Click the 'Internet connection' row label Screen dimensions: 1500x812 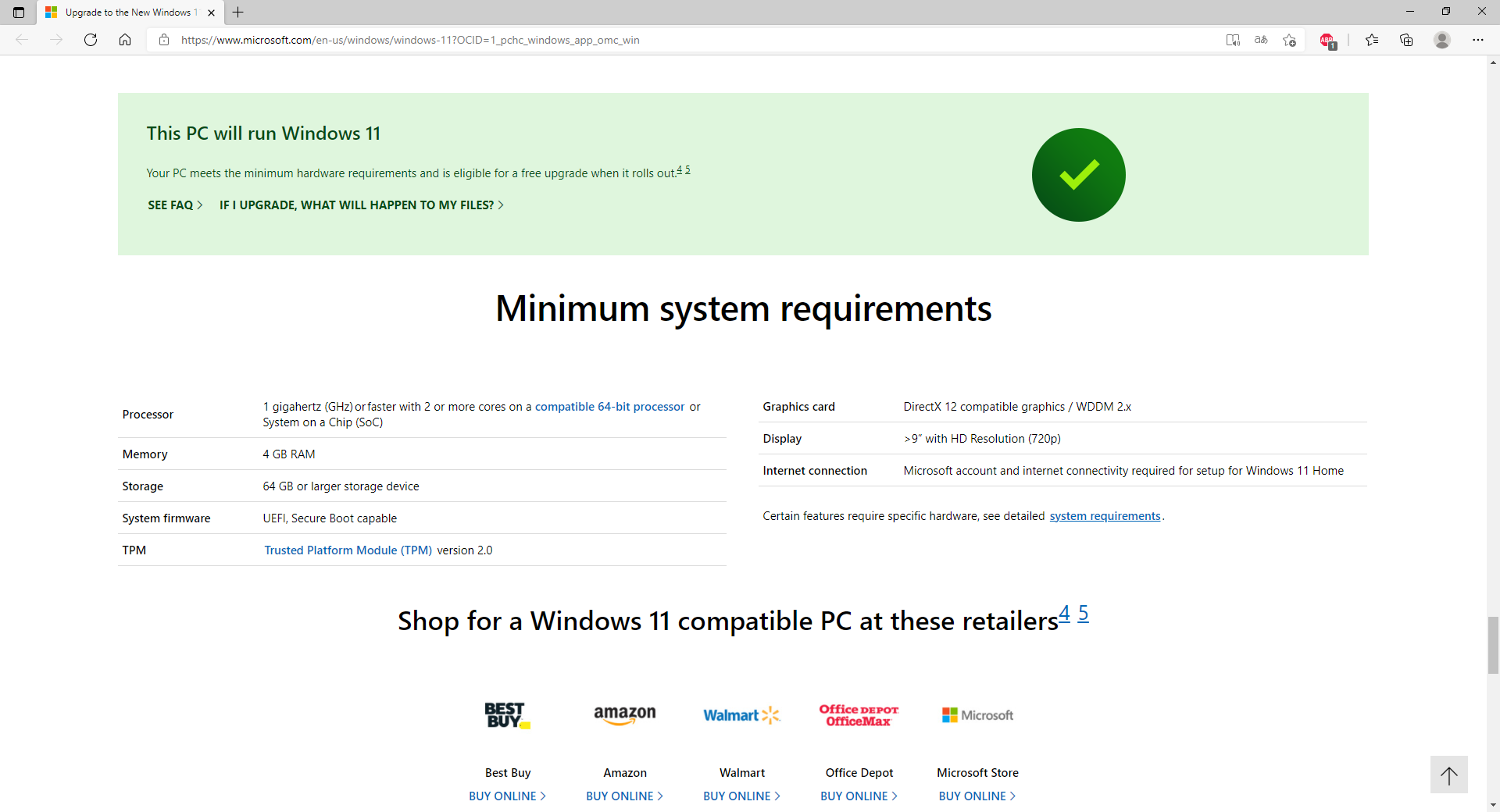coord(815,471)
